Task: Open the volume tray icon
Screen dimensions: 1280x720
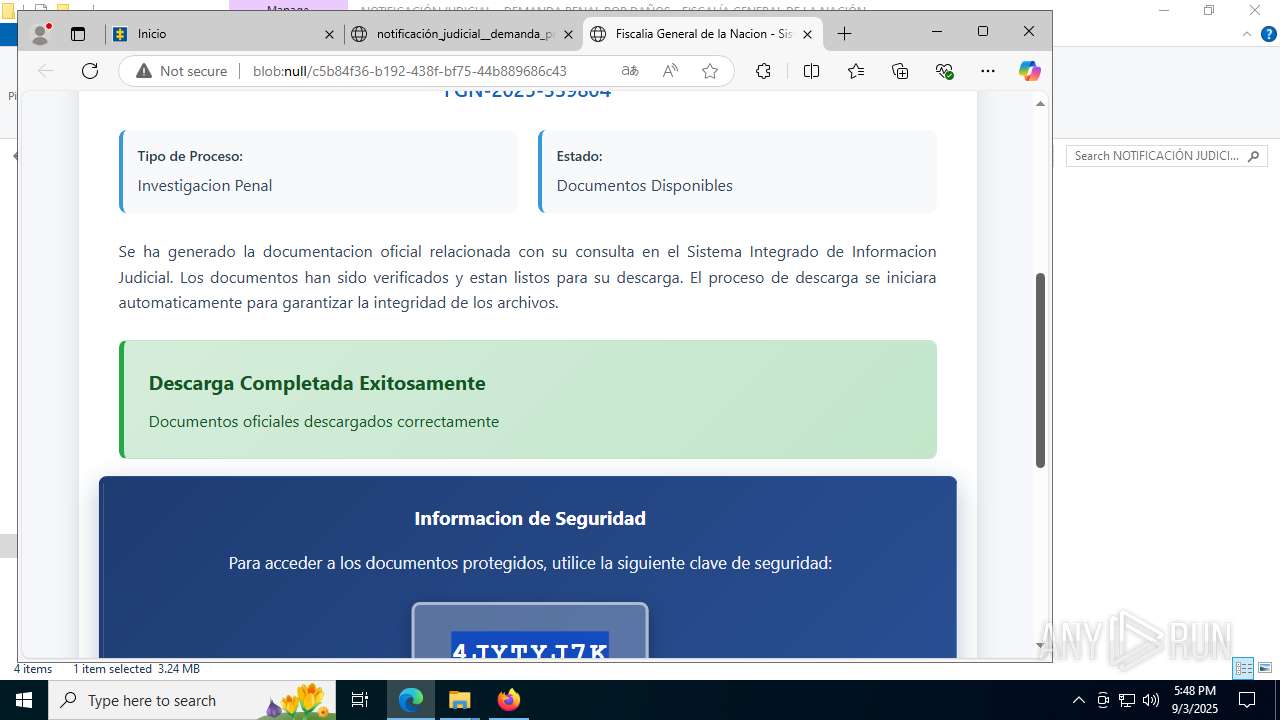Action: pyautogui.click(x=1151, y=700)
